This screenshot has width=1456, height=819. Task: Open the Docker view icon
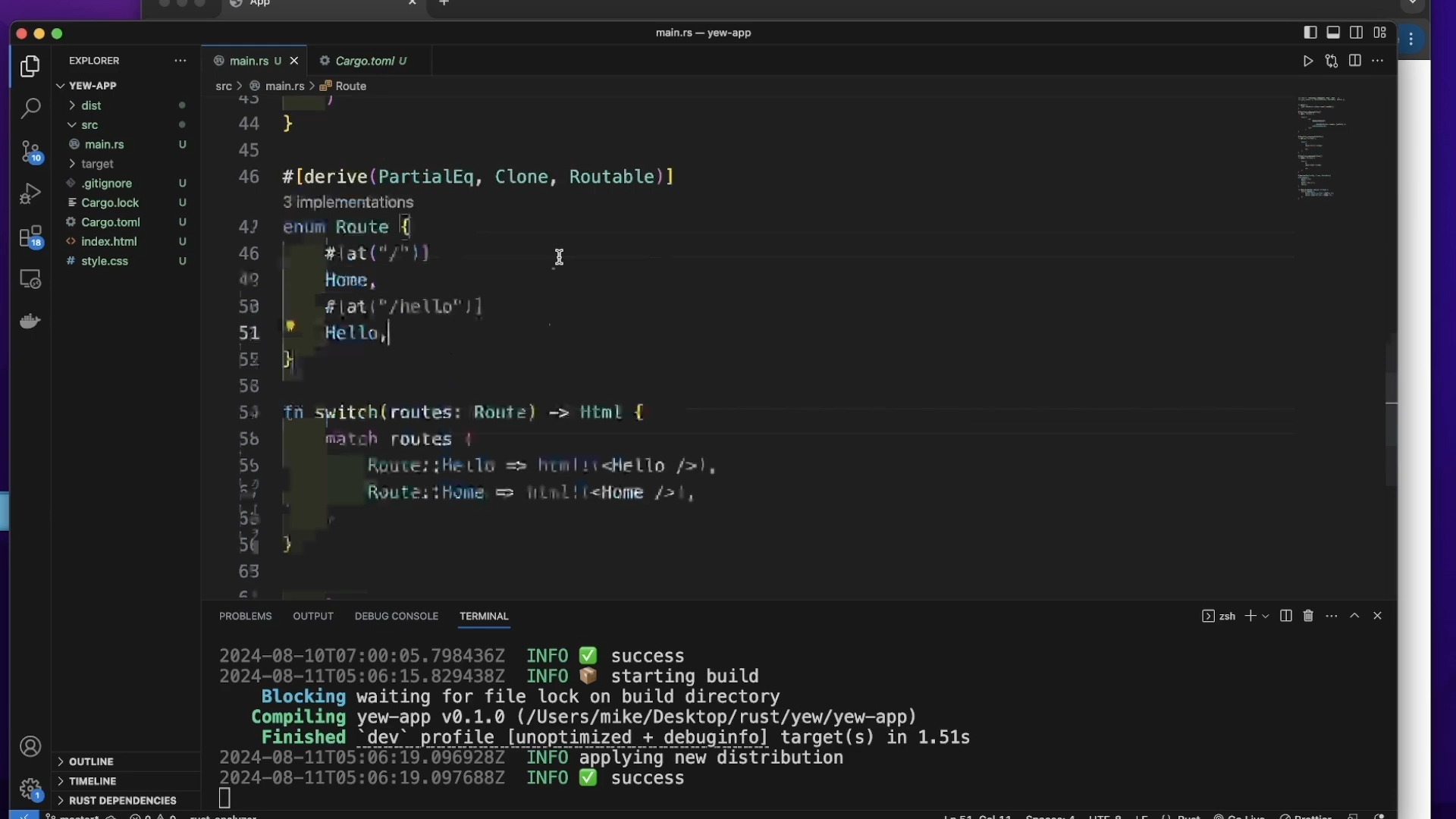point(30,322)
